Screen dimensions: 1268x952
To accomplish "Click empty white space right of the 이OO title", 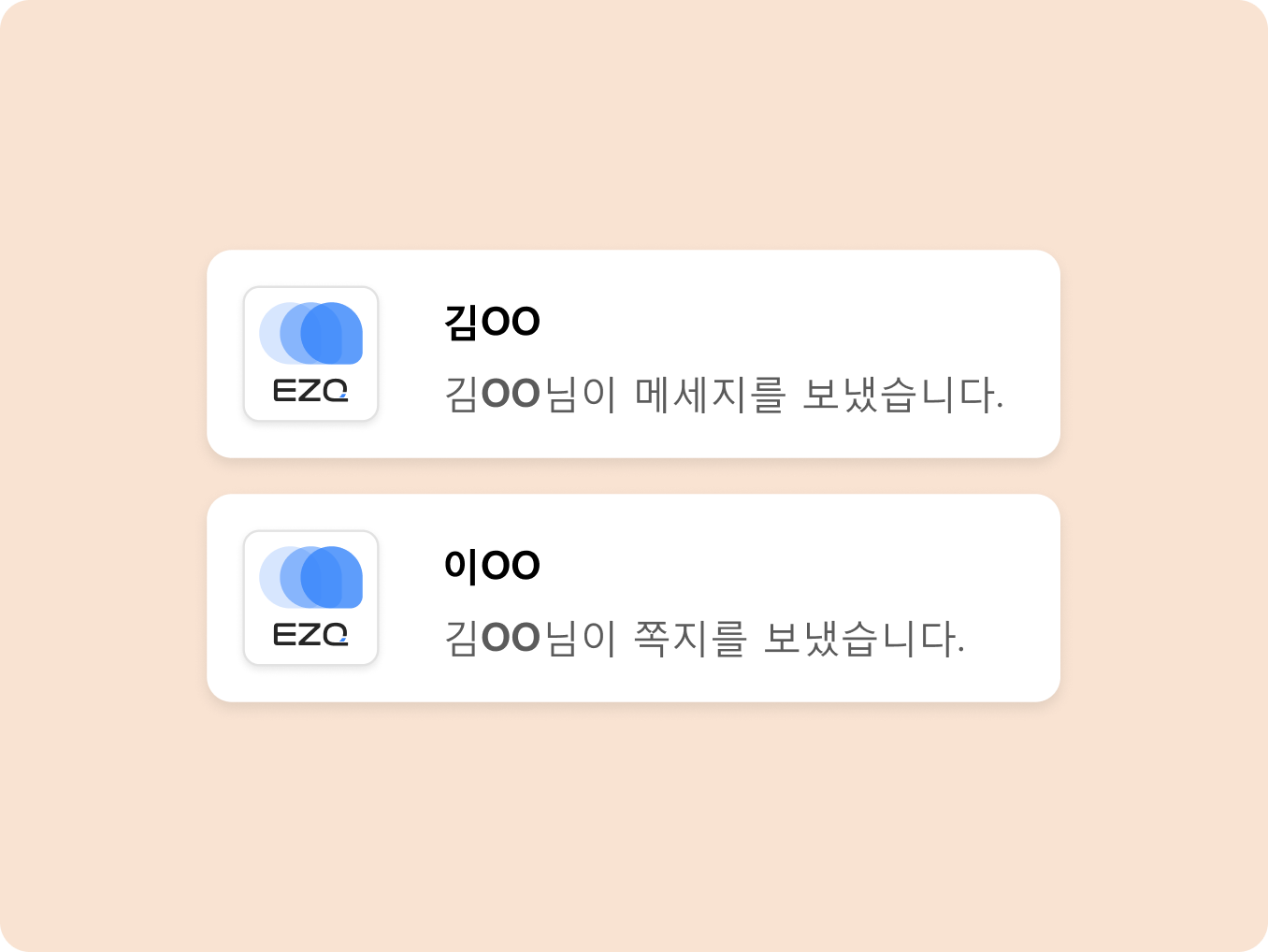I will coord(795,566).
